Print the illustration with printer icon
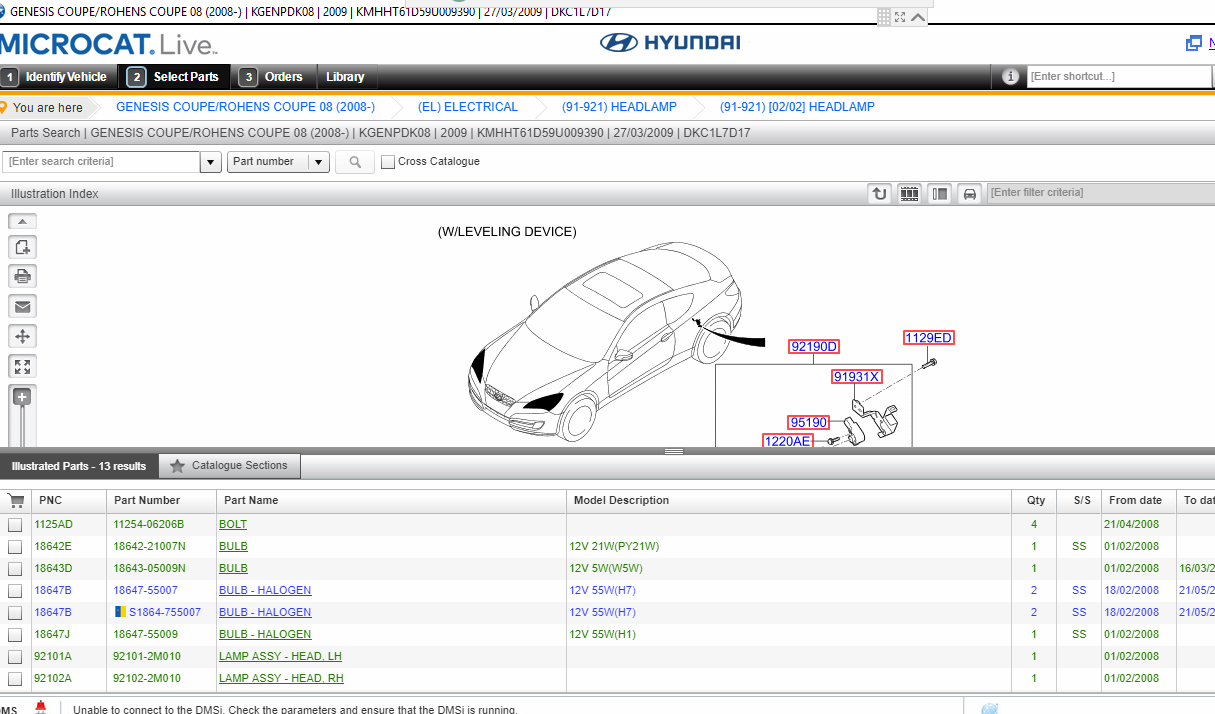 pyautogui.click(x=22, y=277)
